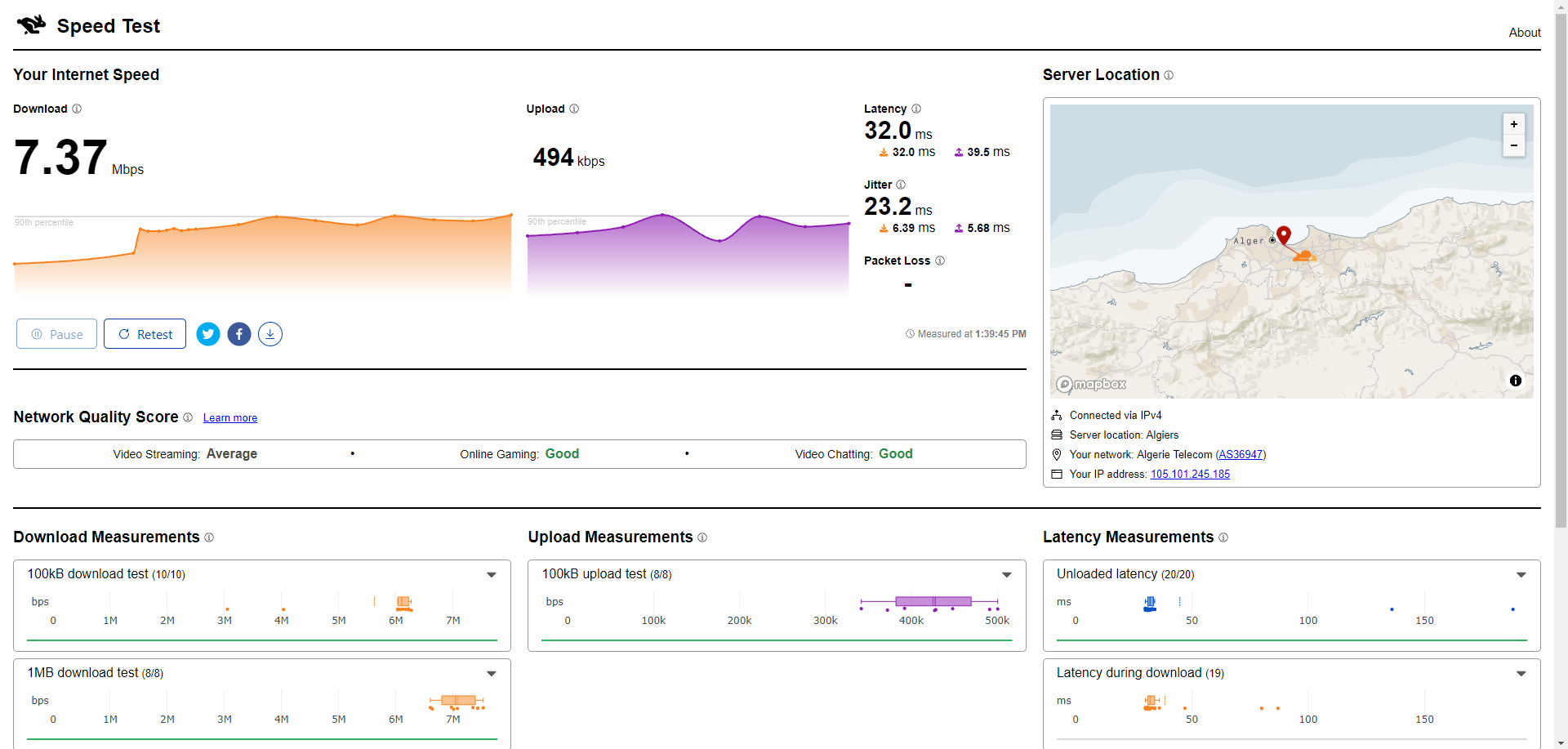
Task: Click the Upload info icon
Action: coord(574,109)
